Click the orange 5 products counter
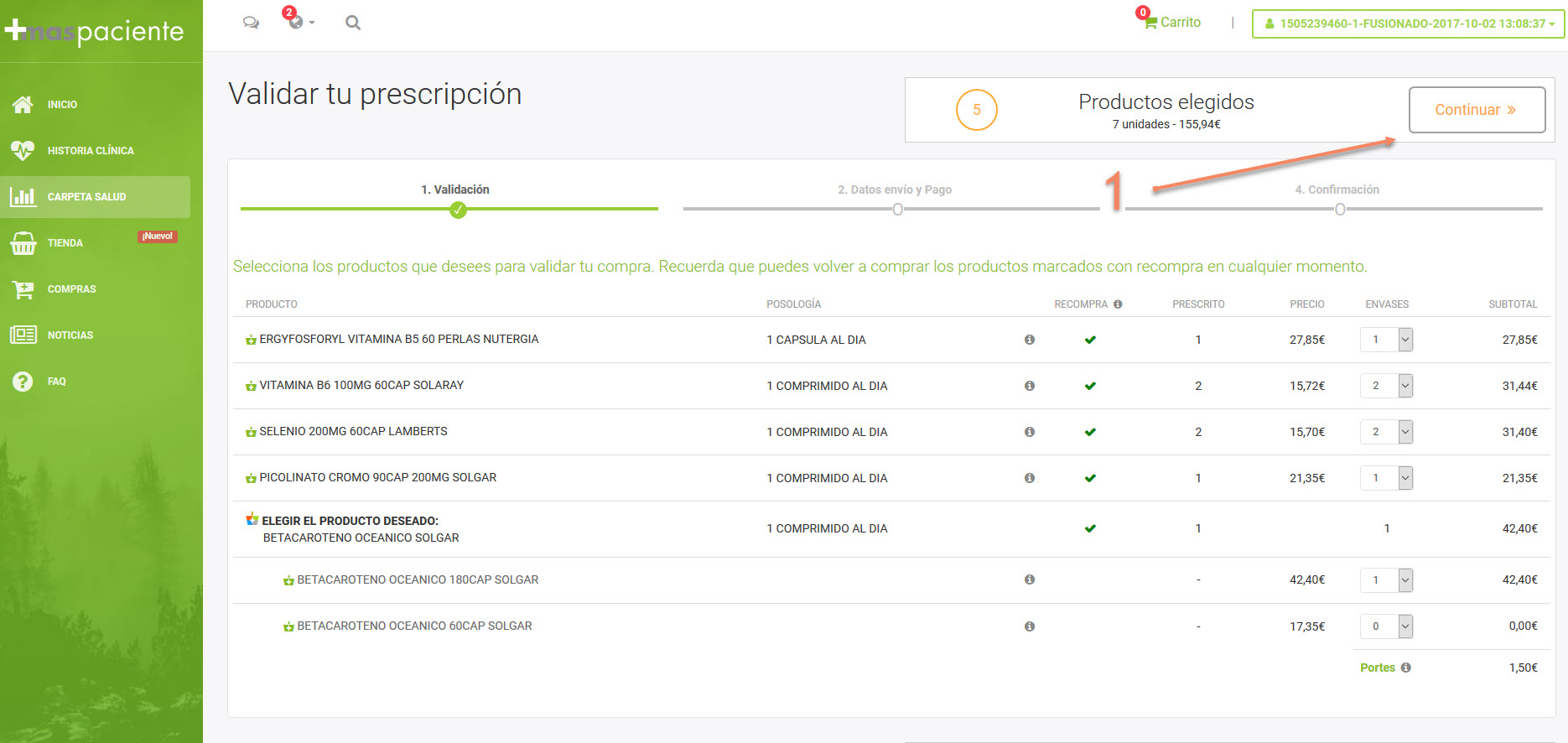Screen dimensions: 1568x743 click(x=977, y=110)
